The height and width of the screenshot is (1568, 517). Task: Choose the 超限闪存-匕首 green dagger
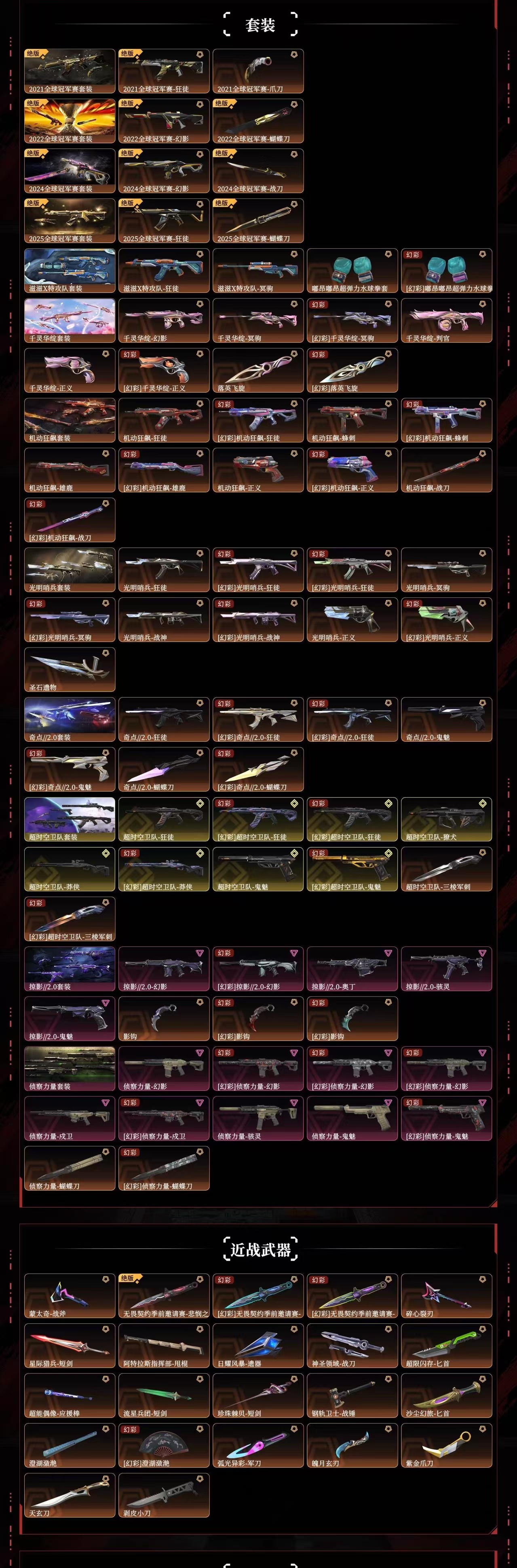pyautogui.click(x=446, y=1346)
